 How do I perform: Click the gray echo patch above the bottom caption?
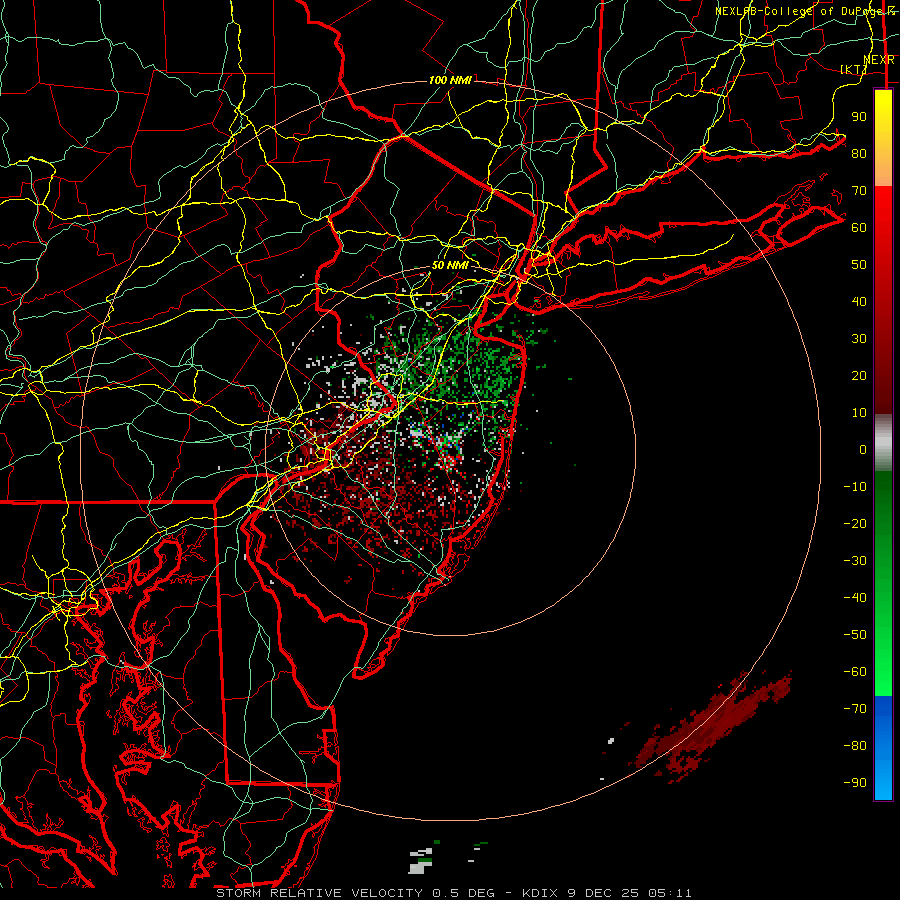tap(422, 860)
